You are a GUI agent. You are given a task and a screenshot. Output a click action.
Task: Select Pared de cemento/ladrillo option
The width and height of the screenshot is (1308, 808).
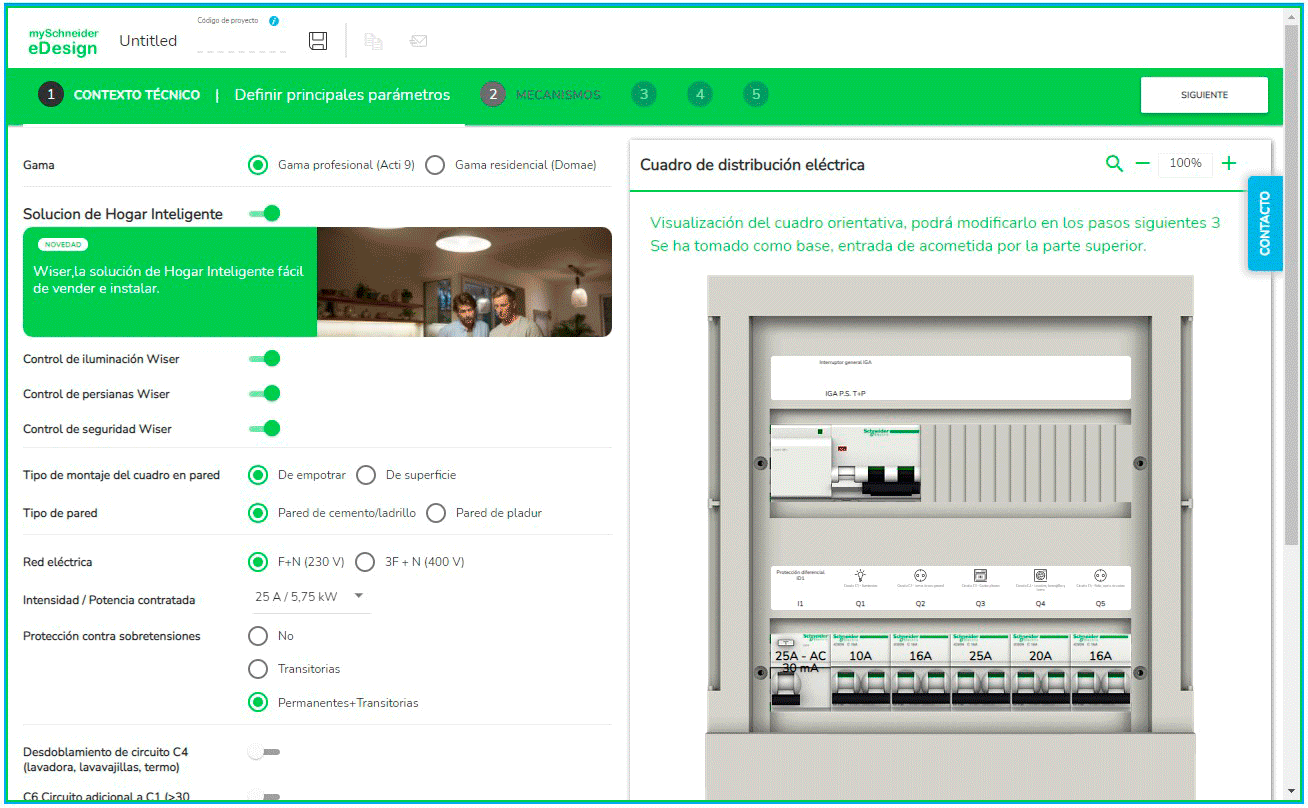click(x=258, y=512)
